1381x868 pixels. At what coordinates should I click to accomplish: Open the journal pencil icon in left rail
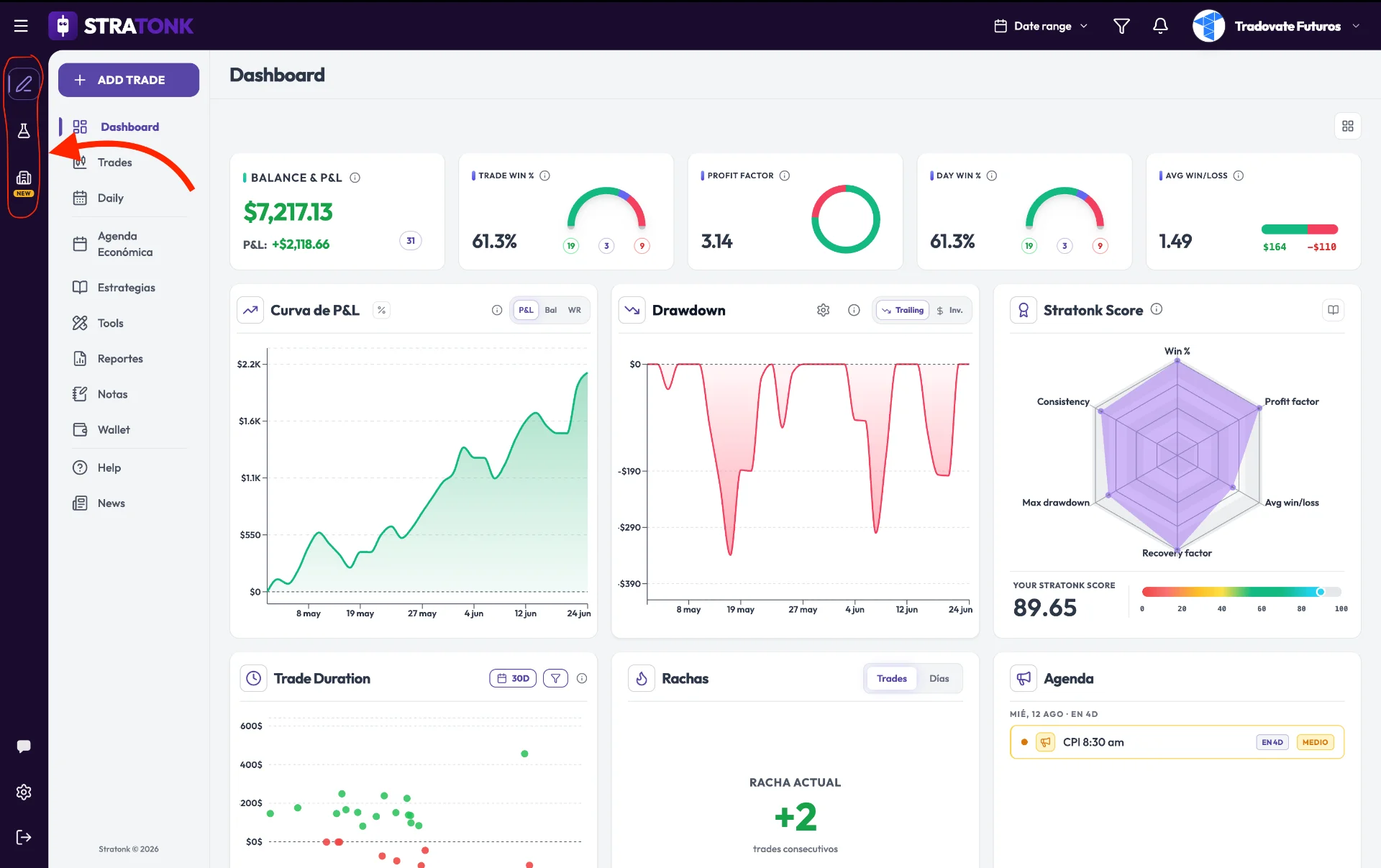point(24,84)
